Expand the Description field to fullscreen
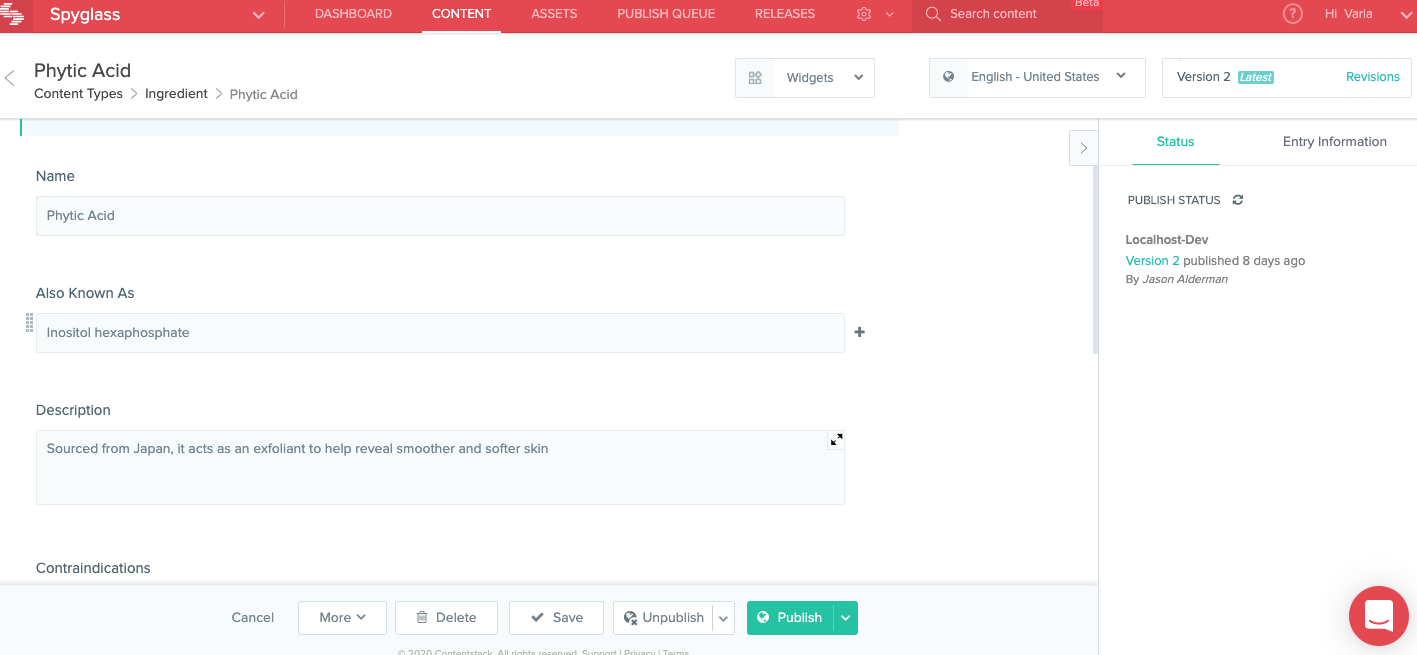1417x655 pixels. (x=836, y=440)
